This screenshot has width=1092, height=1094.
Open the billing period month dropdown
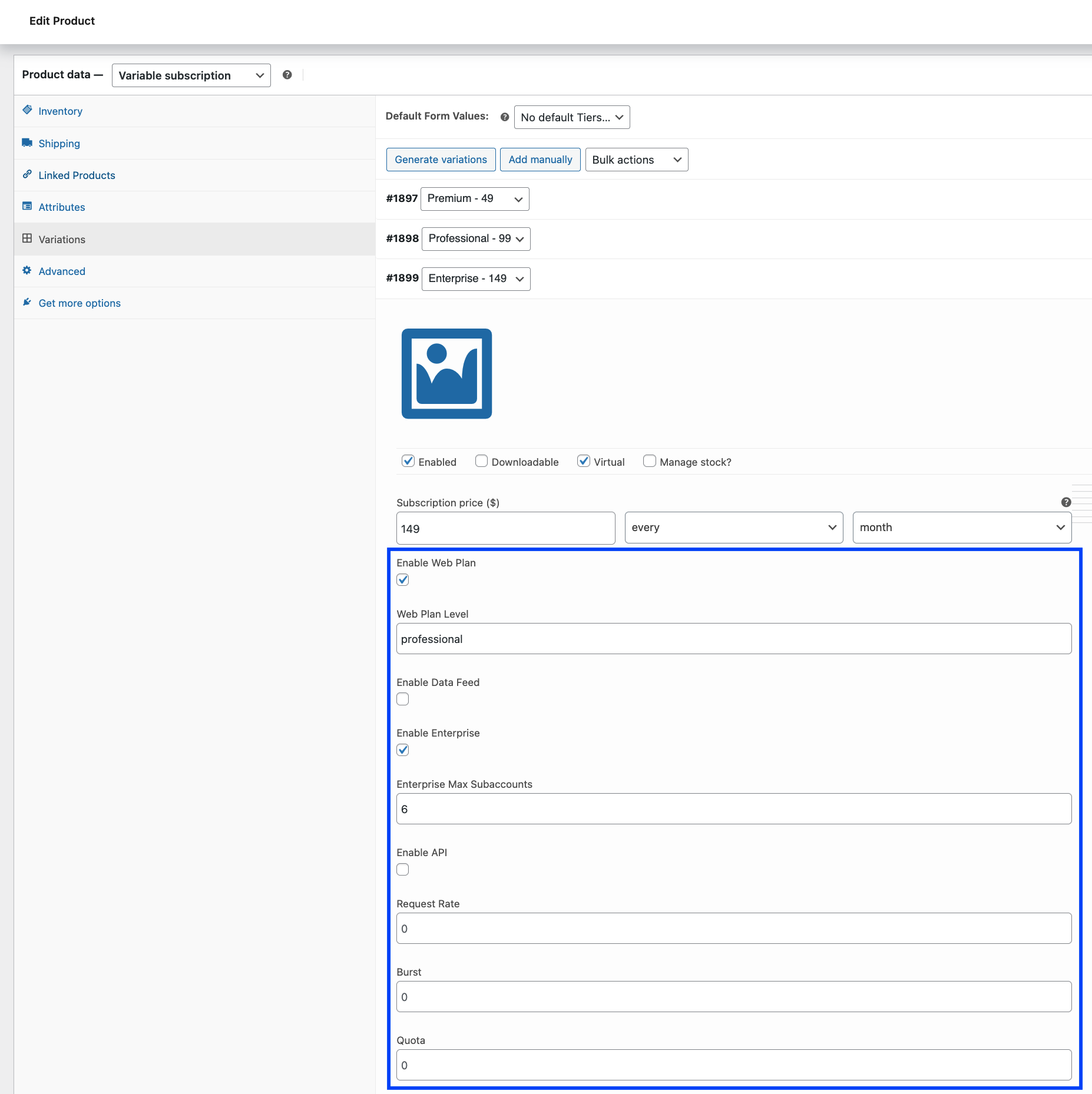[x=961, y=528]
